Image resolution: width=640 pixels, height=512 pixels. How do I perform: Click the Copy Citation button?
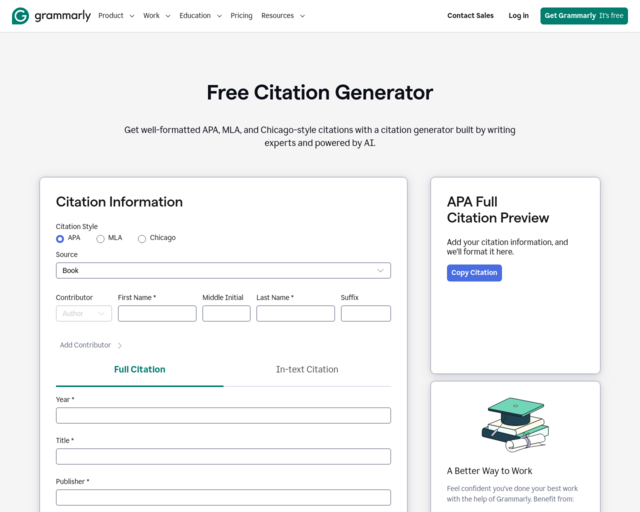coord(474,273)
